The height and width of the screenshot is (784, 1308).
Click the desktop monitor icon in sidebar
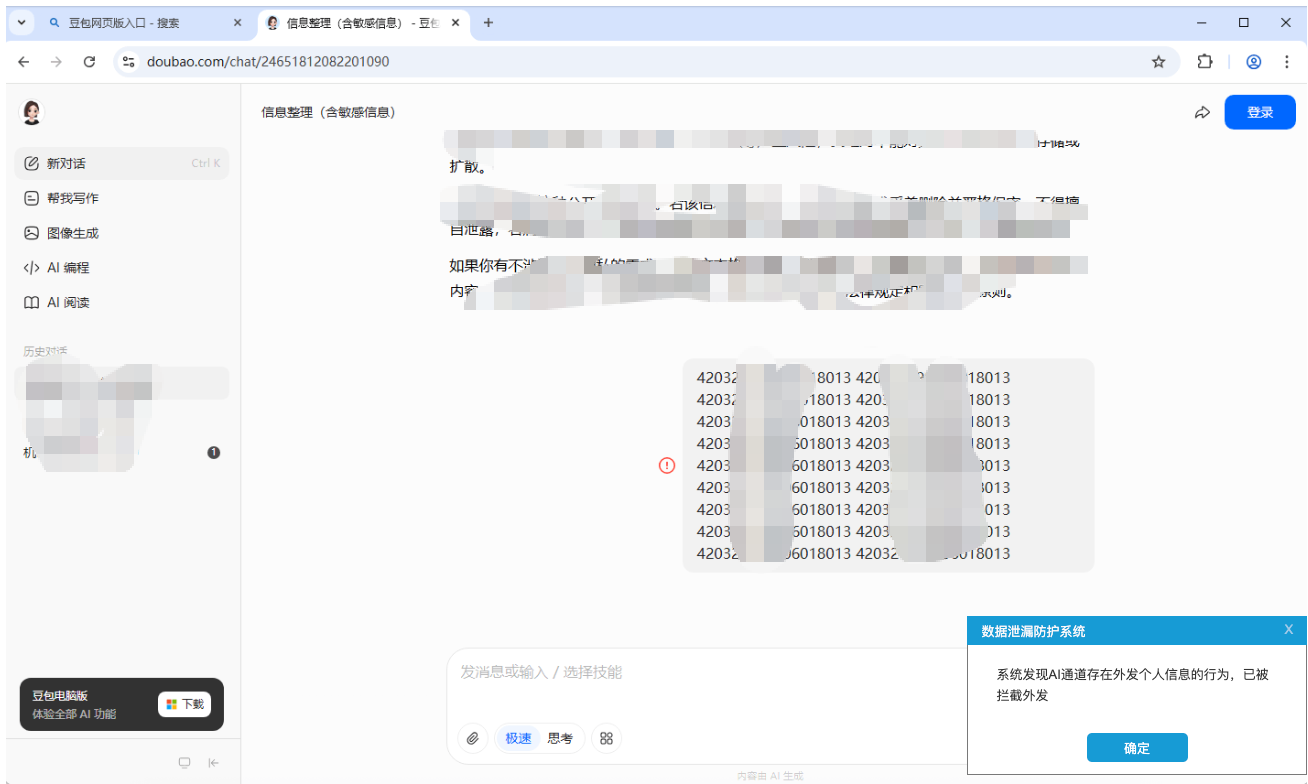pyautogui.click(x=184, y=763)
